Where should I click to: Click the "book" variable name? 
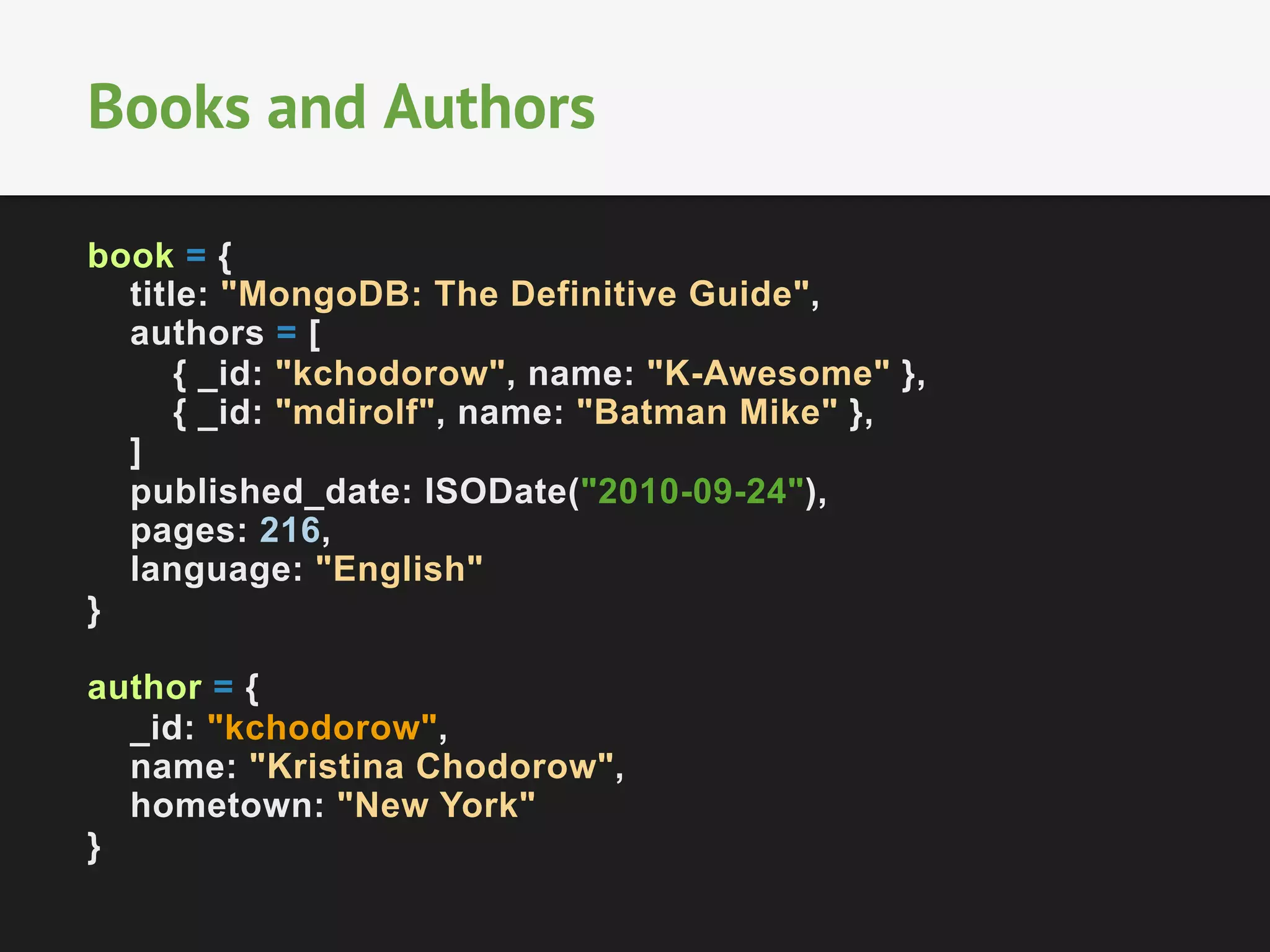pos(131,255)
